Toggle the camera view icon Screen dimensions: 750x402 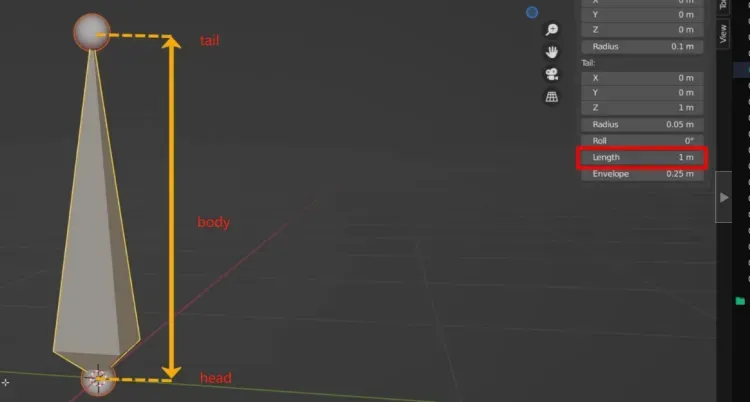click(552, 74)
